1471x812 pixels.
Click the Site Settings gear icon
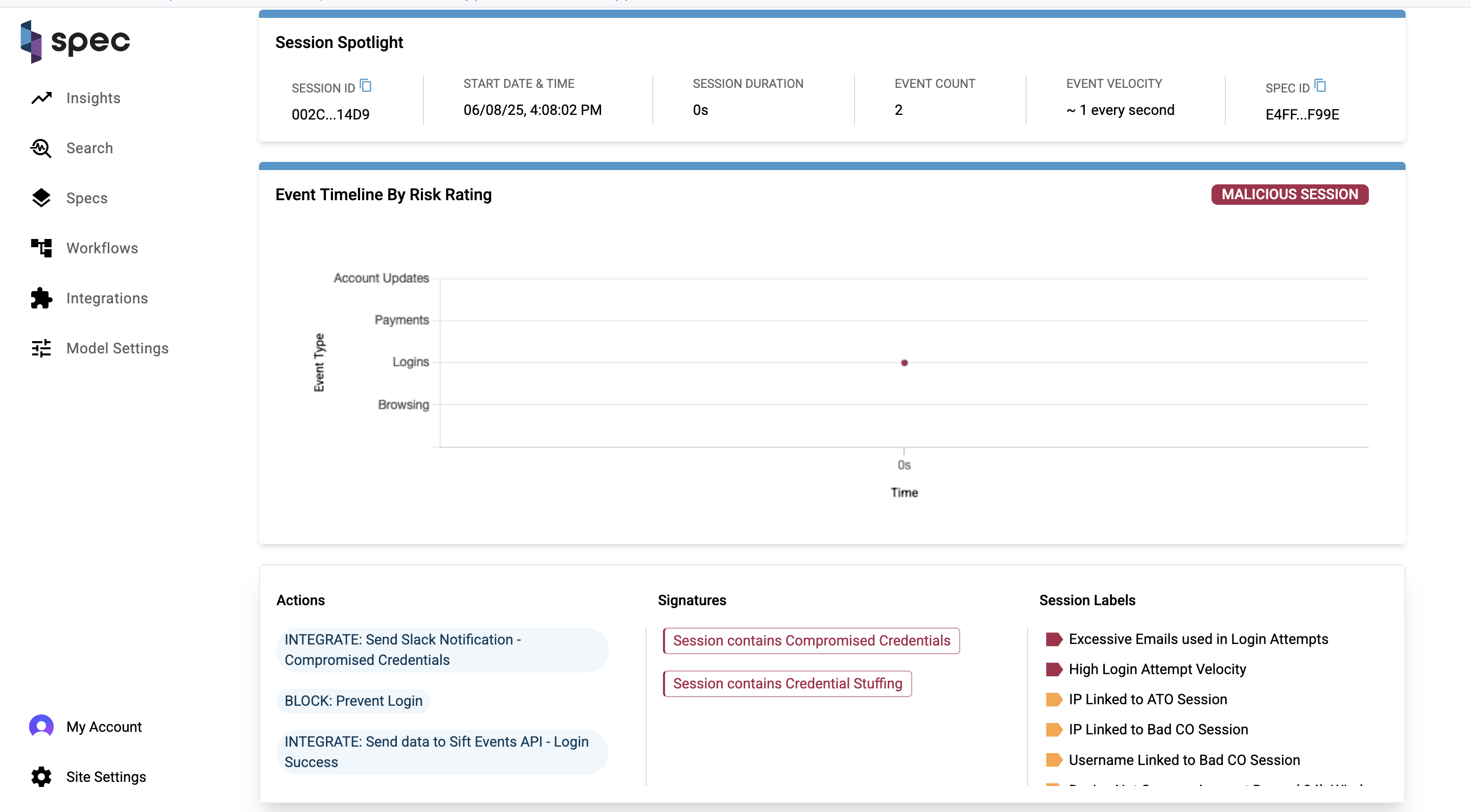point(41,777)
